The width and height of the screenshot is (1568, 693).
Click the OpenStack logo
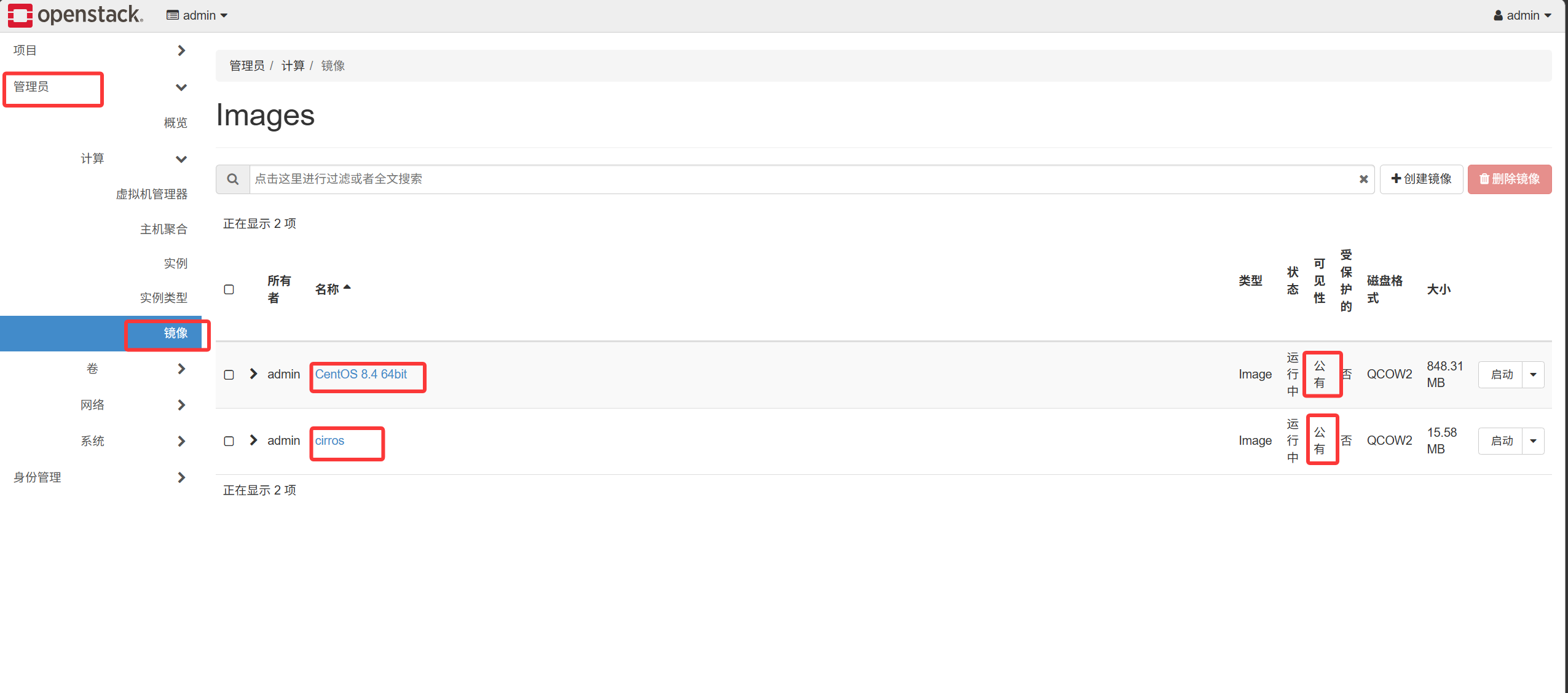tap(76, 15)
